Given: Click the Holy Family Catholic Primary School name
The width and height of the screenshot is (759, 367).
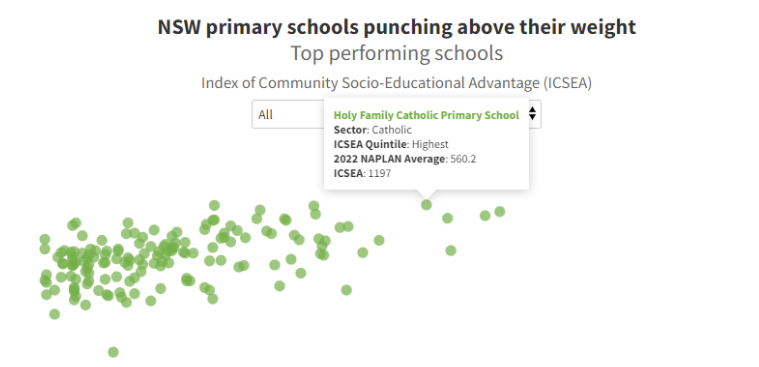Looking at the screenshot, I should (x=426, y=115).
